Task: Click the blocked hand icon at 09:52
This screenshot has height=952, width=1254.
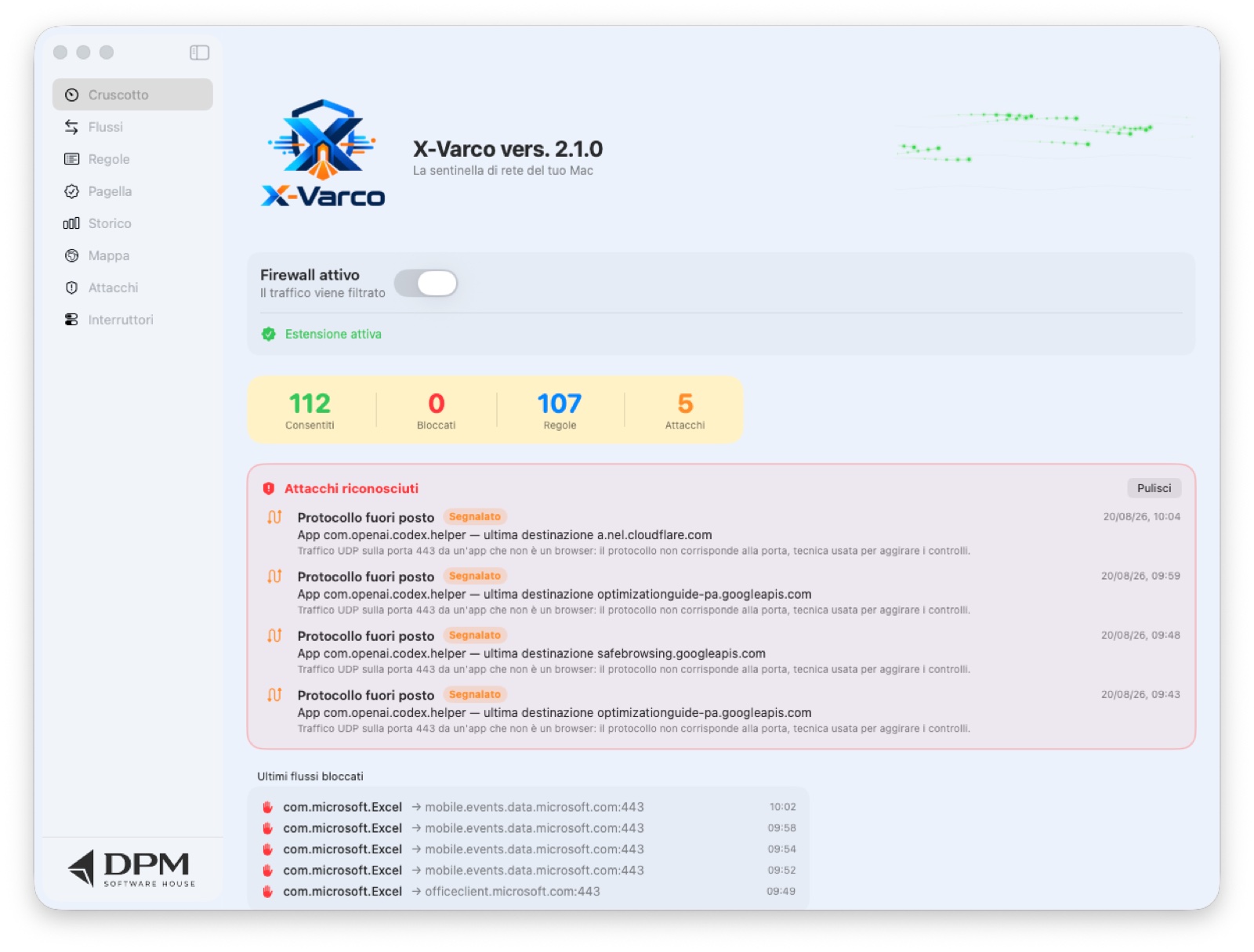Action: click(268, 871)
